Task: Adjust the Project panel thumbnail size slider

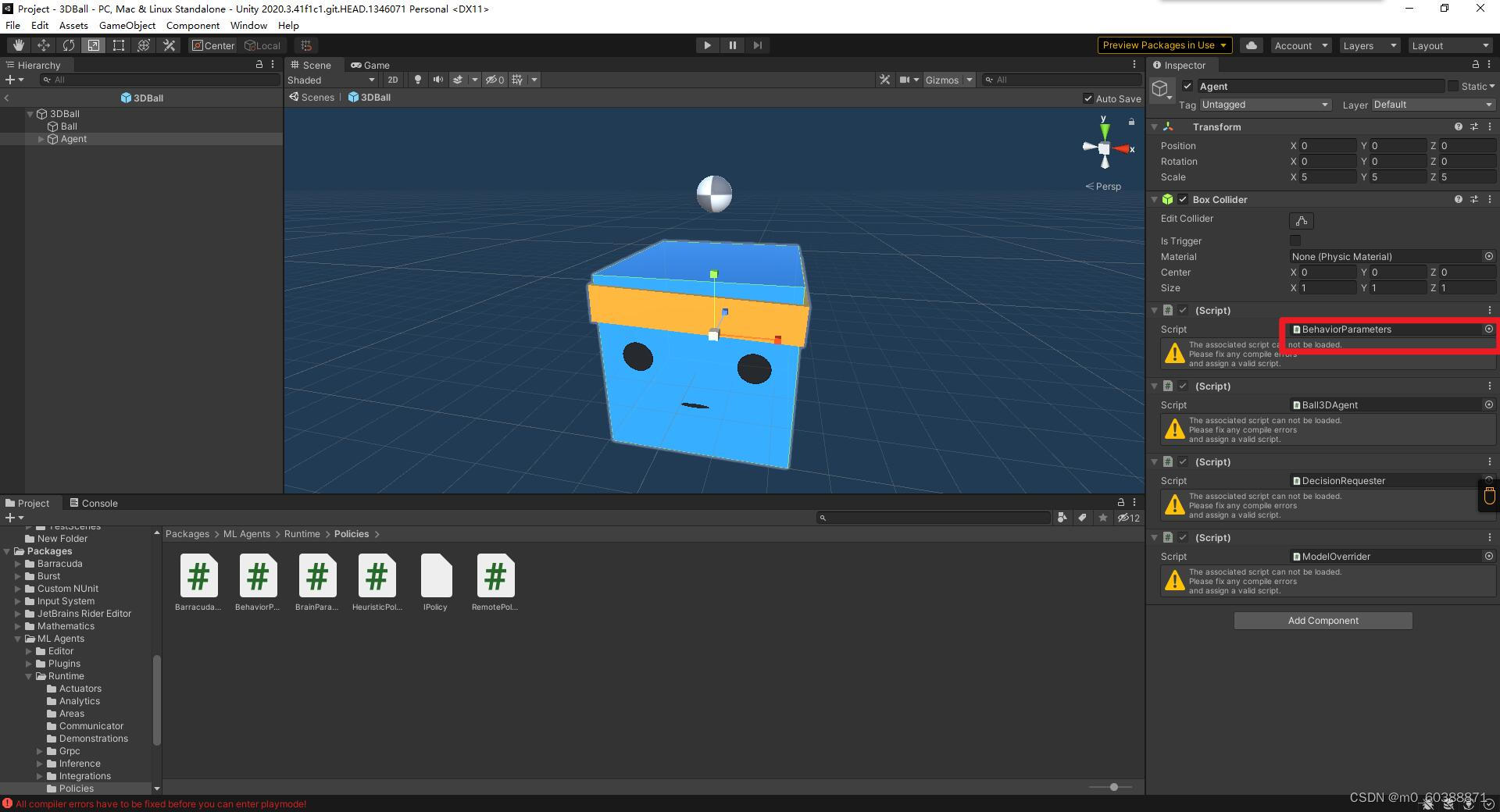Action: tap(1112, 787)
